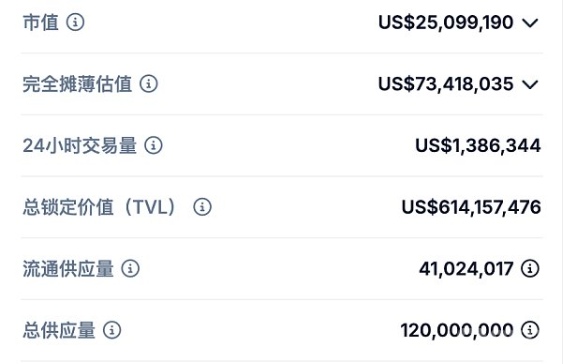Select the 市值 label text

(41, 22)
